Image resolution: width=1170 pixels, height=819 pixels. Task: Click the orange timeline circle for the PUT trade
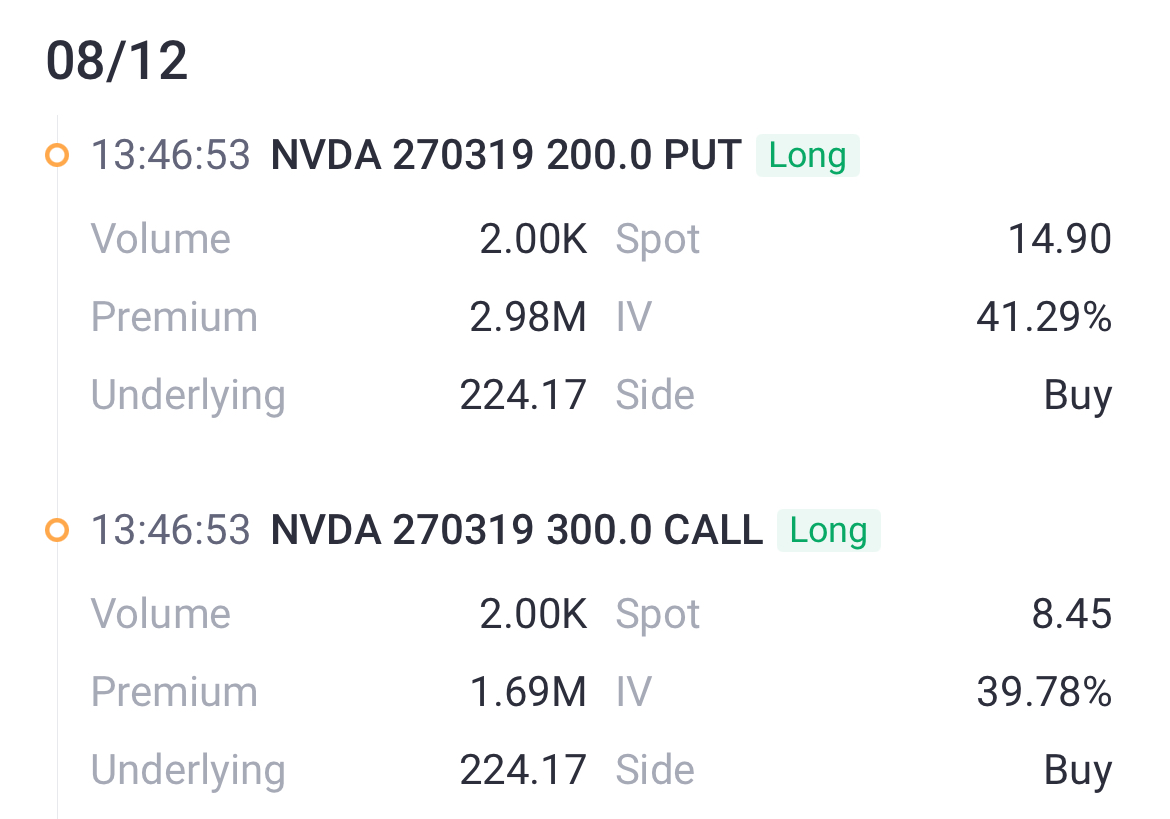pos(57,155)
